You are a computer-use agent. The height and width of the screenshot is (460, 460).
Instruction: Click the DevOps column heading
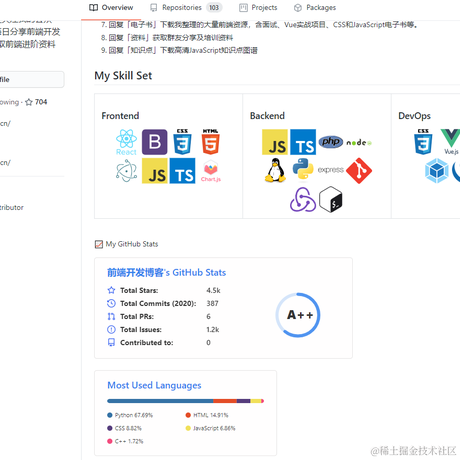coord(414,116)
